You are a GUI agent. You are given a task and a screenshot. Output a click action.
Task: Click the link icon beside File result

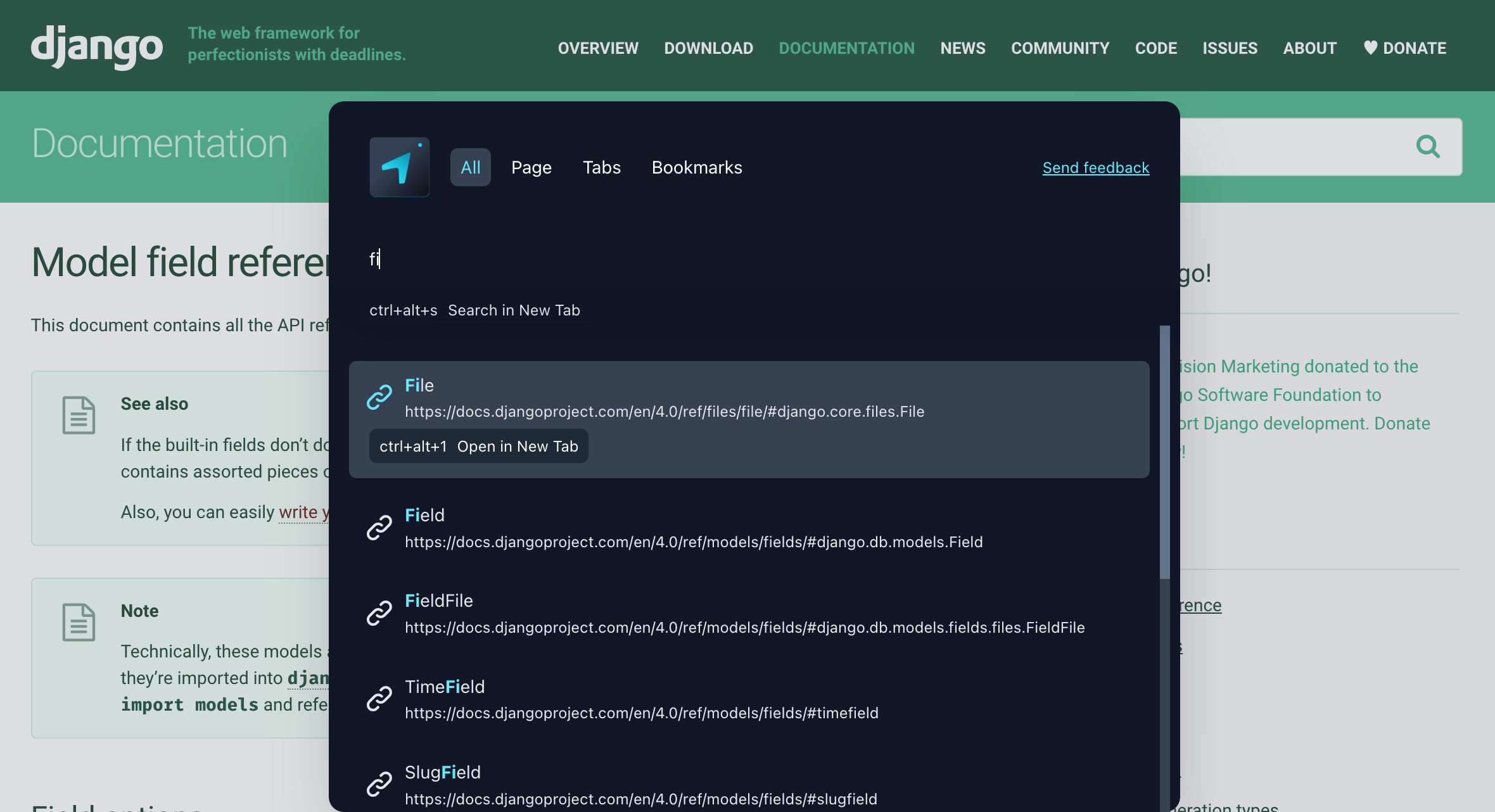pyautogui.click(x=379, y=398)
